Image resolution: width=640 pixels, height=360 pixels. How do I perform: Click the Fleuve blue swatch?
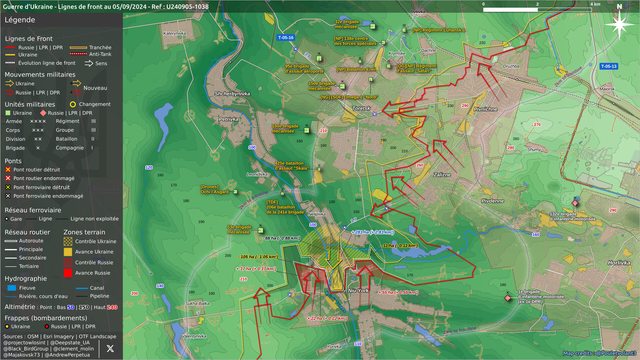(x=12, y=288)
